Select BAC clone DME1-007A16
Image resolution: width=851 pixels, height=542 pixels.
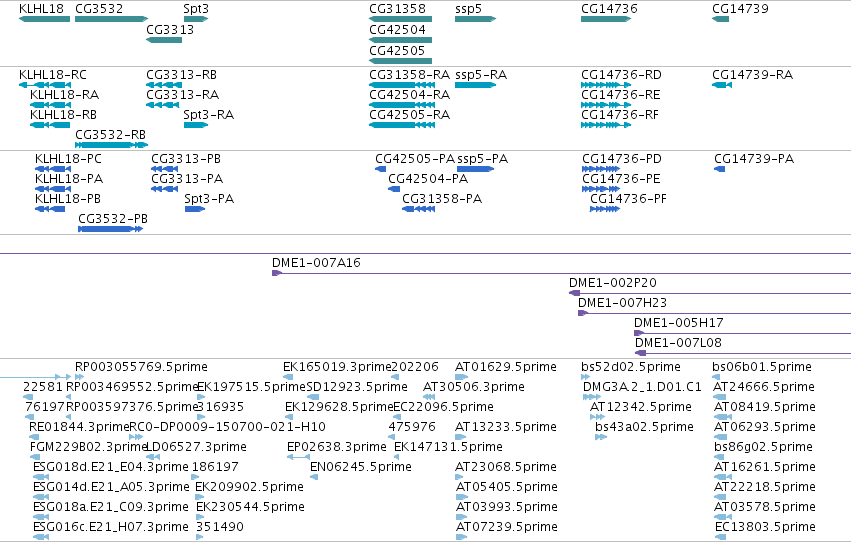pyautogui.click(x=561, y=273)
